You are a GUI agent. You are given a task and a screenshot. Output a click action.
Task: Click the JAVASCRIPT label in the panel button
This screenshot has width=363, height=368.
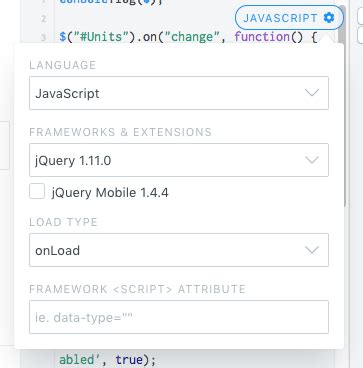(280, 18)
